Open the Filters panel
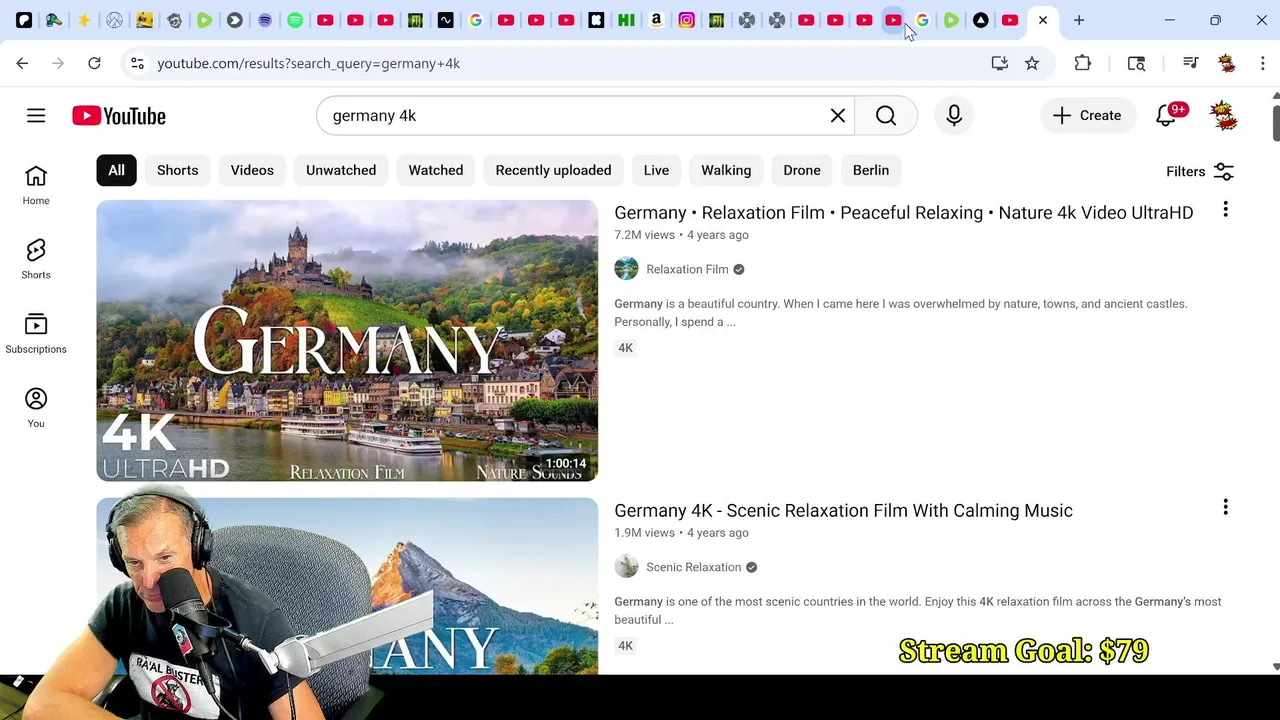Image resolution: width=1280 pixels, height=720 pixels. (1200, 171)
